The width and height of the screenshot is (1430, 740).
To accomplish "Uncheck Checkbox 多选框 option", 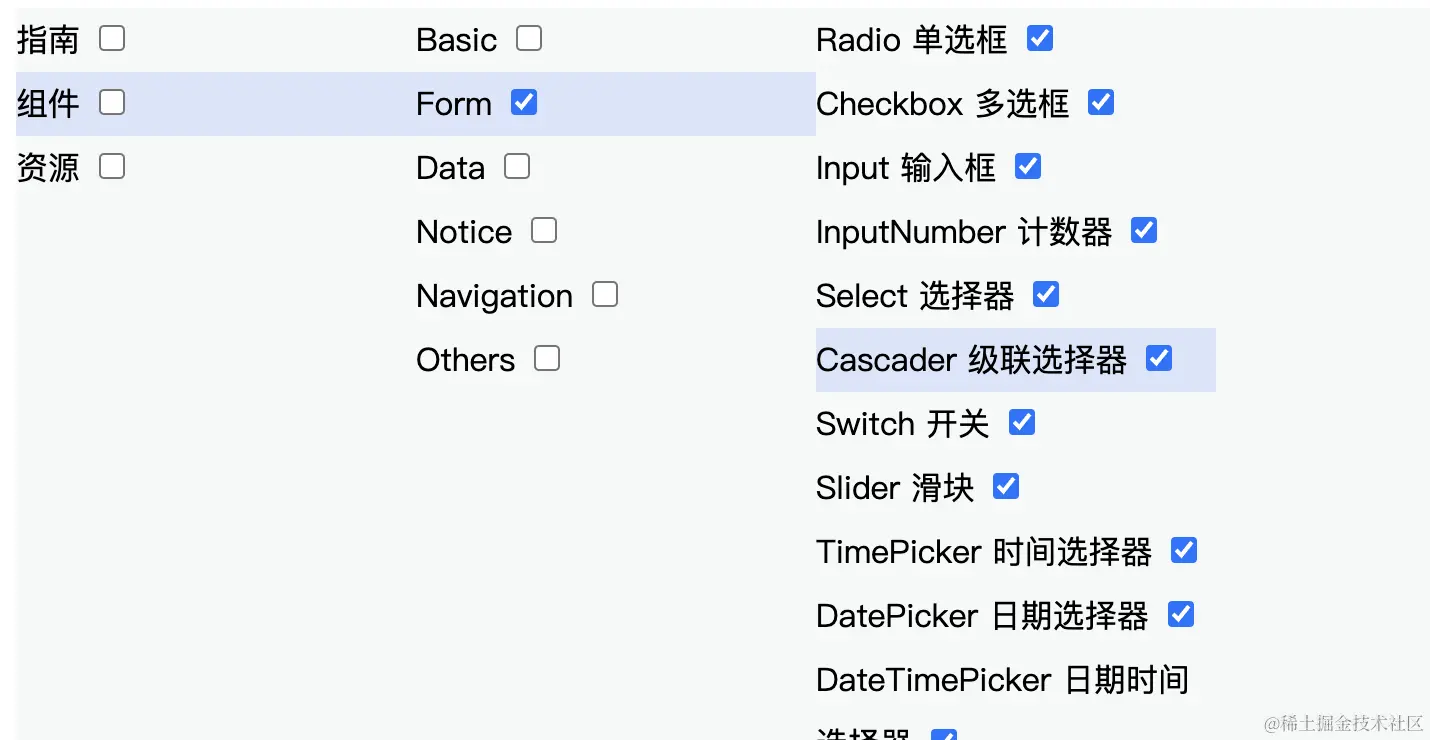I will [1101, 102].
